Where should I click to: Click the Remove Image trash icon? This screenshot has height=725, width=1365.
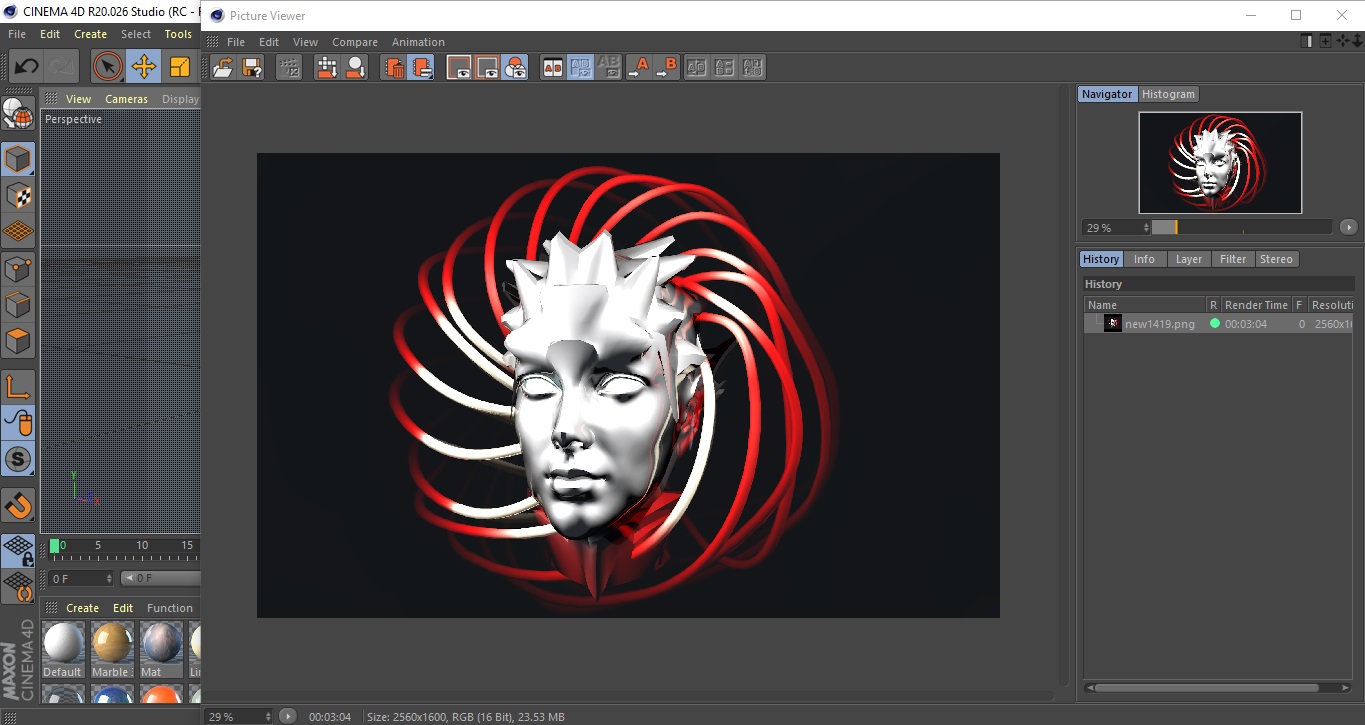(x=395, y=68)
